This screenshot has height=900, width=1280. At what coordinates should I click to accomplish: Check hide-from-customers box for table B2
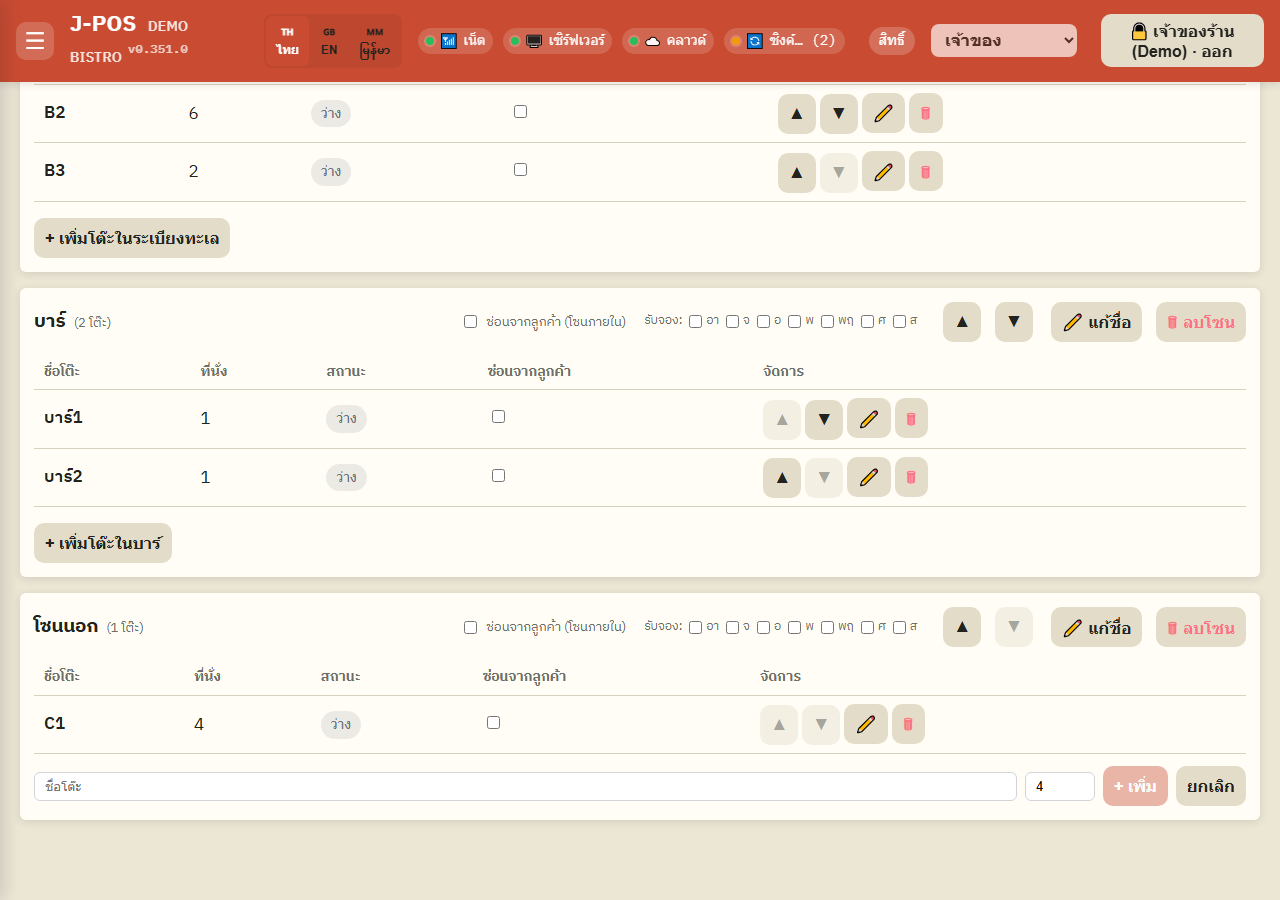(520, 112)
